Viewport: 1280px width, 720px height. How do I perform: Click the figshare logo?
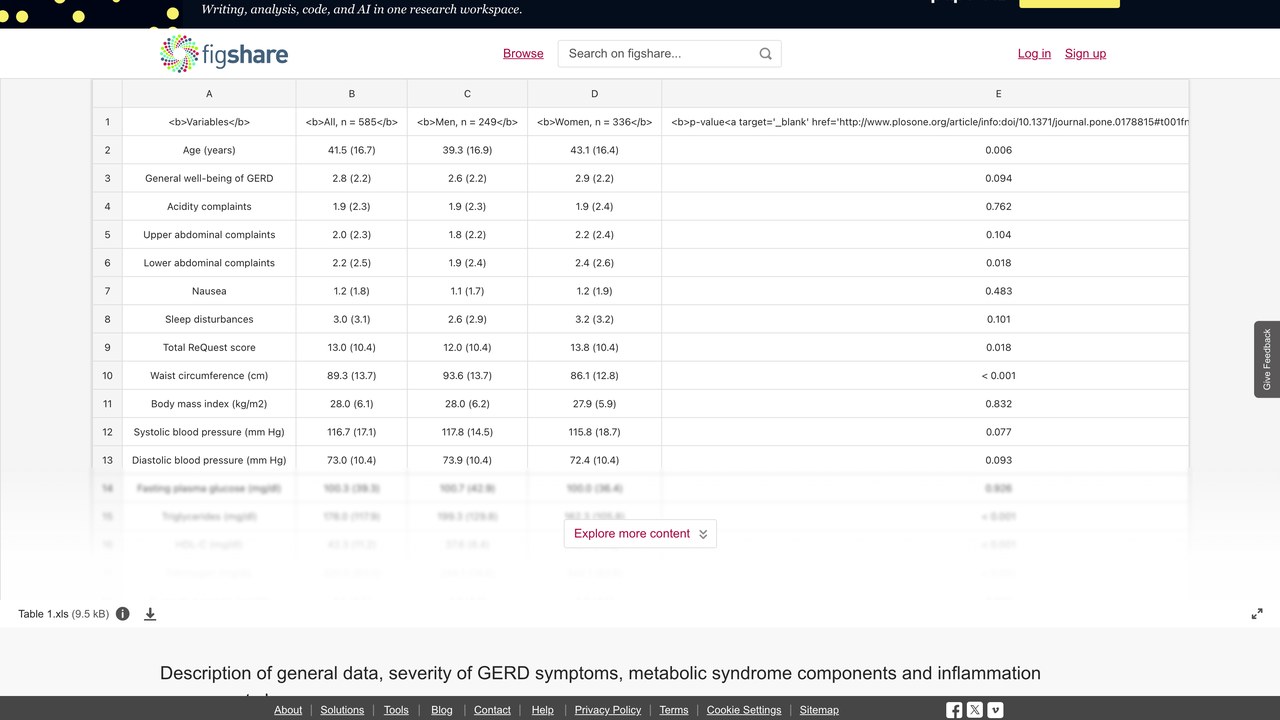[x=224, y=54]
